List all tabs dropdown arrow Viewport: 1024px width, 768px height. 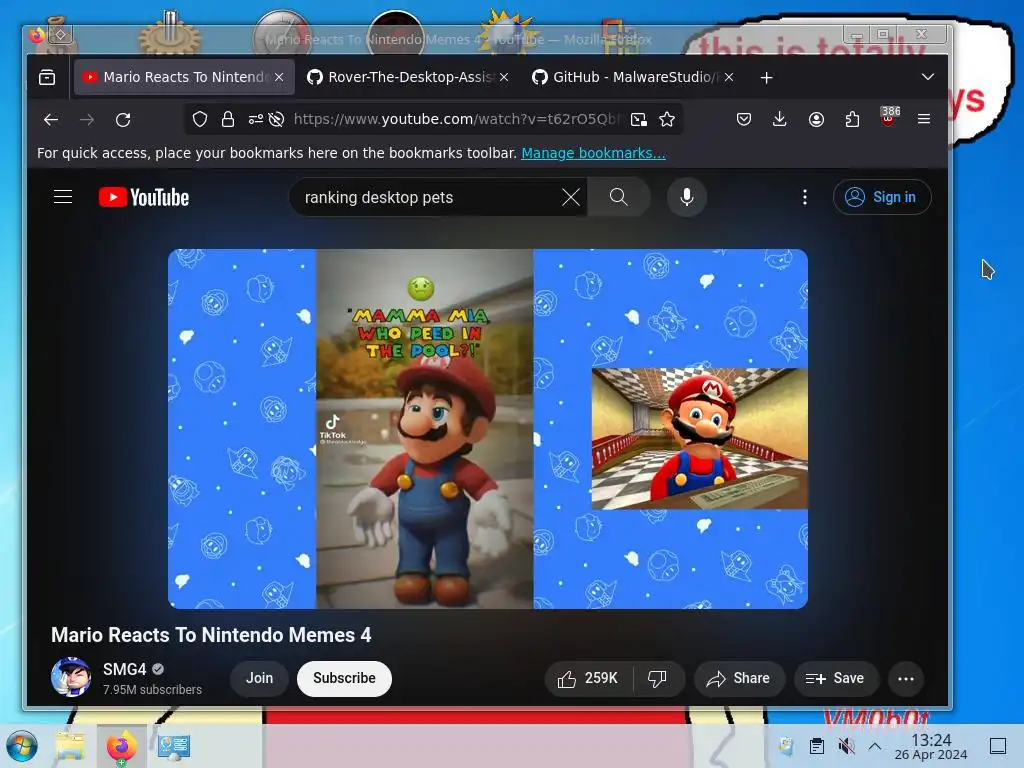tap(927, 77)
